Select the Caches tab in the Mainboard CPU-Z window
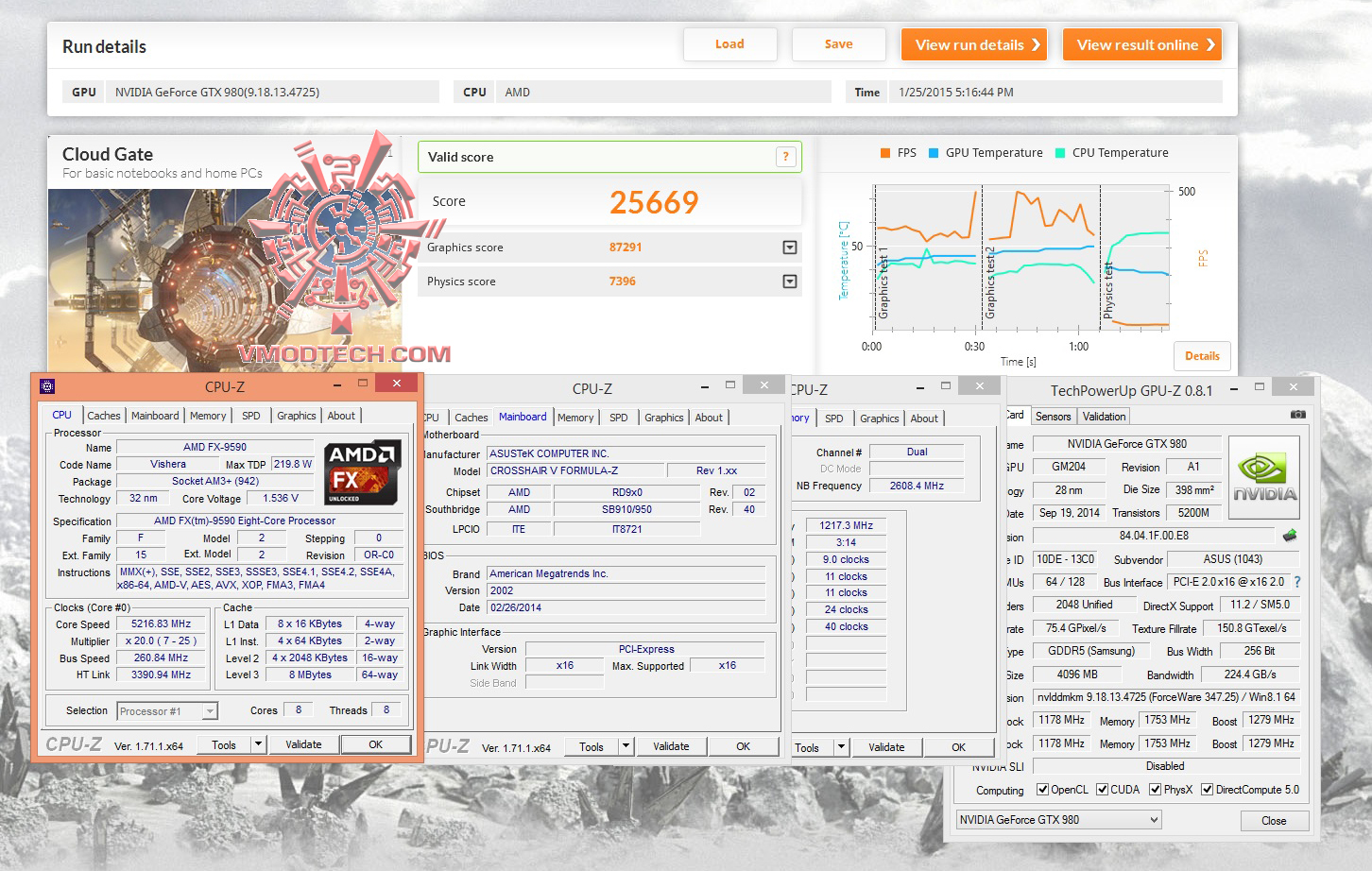Image resolution: width=1372 pixels, height=871 pixels. 471,418
